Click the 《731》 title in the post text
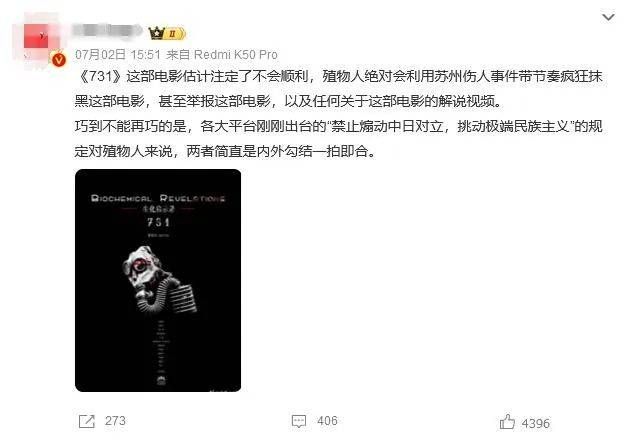 (x=98, y=76)
